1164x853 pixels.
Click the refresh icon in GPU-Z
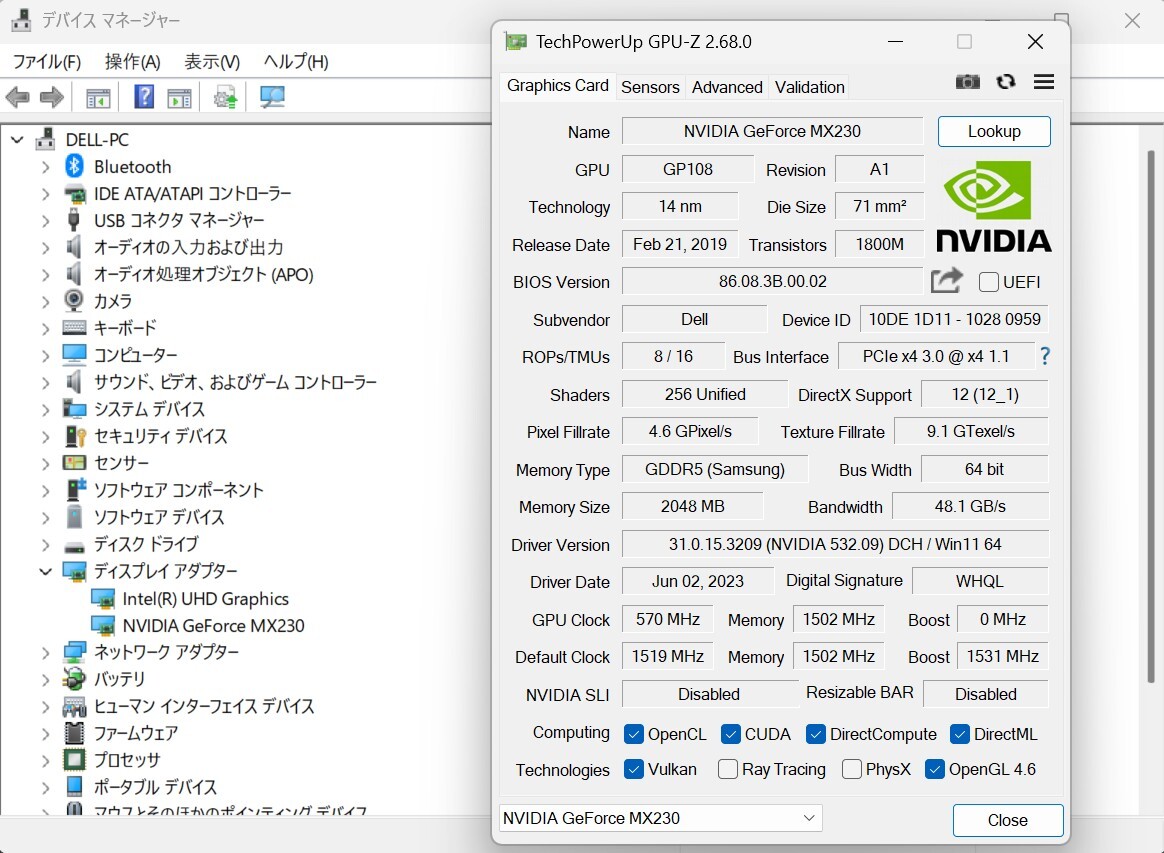(x=1006, y=82)
